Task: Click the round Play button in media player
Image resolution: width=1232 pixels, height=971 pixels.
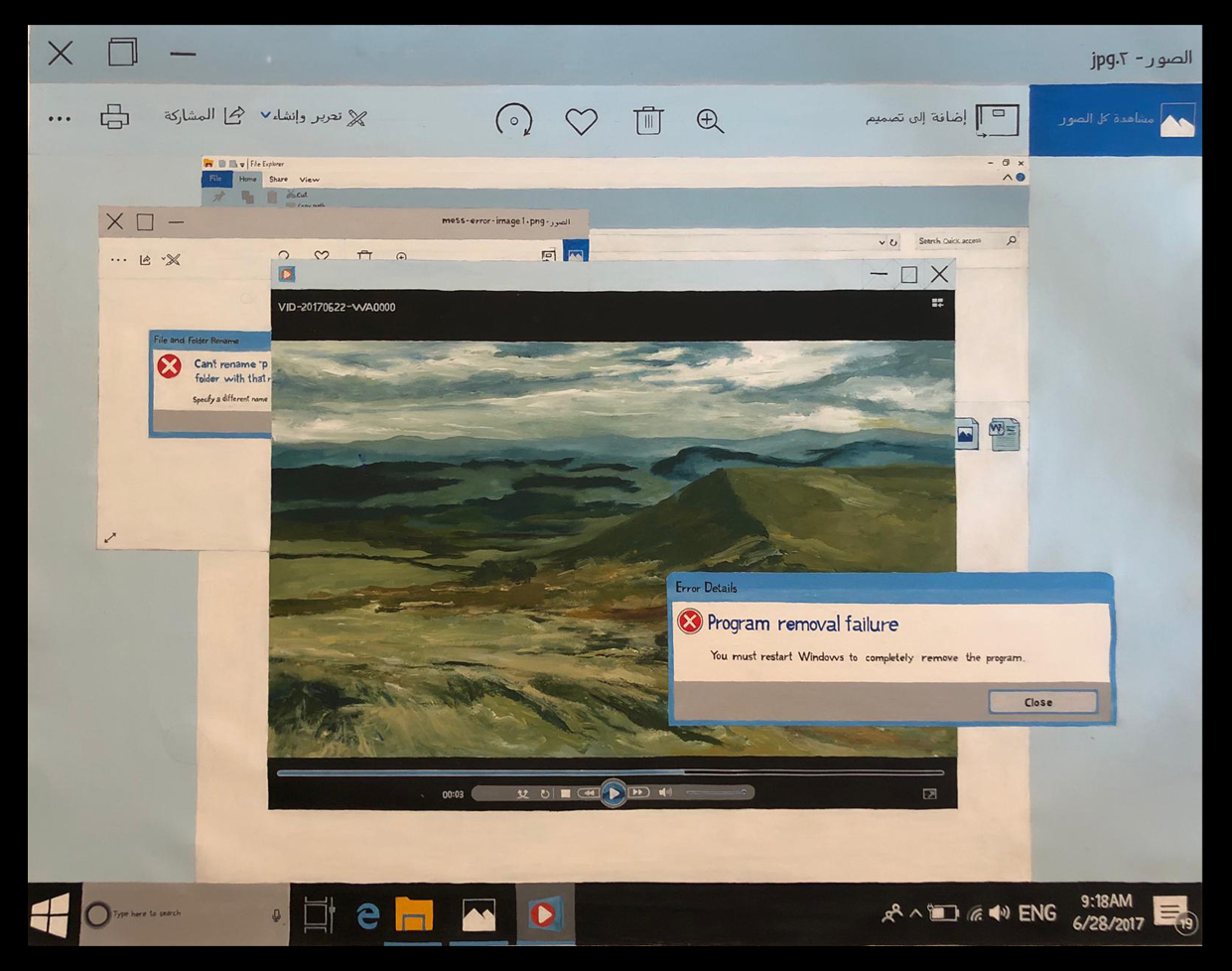Action: click(x=614, y=793)
